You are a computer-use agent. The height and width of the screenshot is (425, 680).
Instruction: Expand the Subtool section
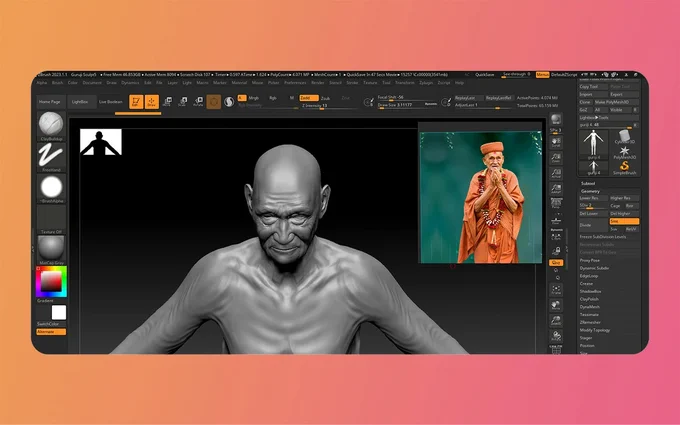coord(588,183)
